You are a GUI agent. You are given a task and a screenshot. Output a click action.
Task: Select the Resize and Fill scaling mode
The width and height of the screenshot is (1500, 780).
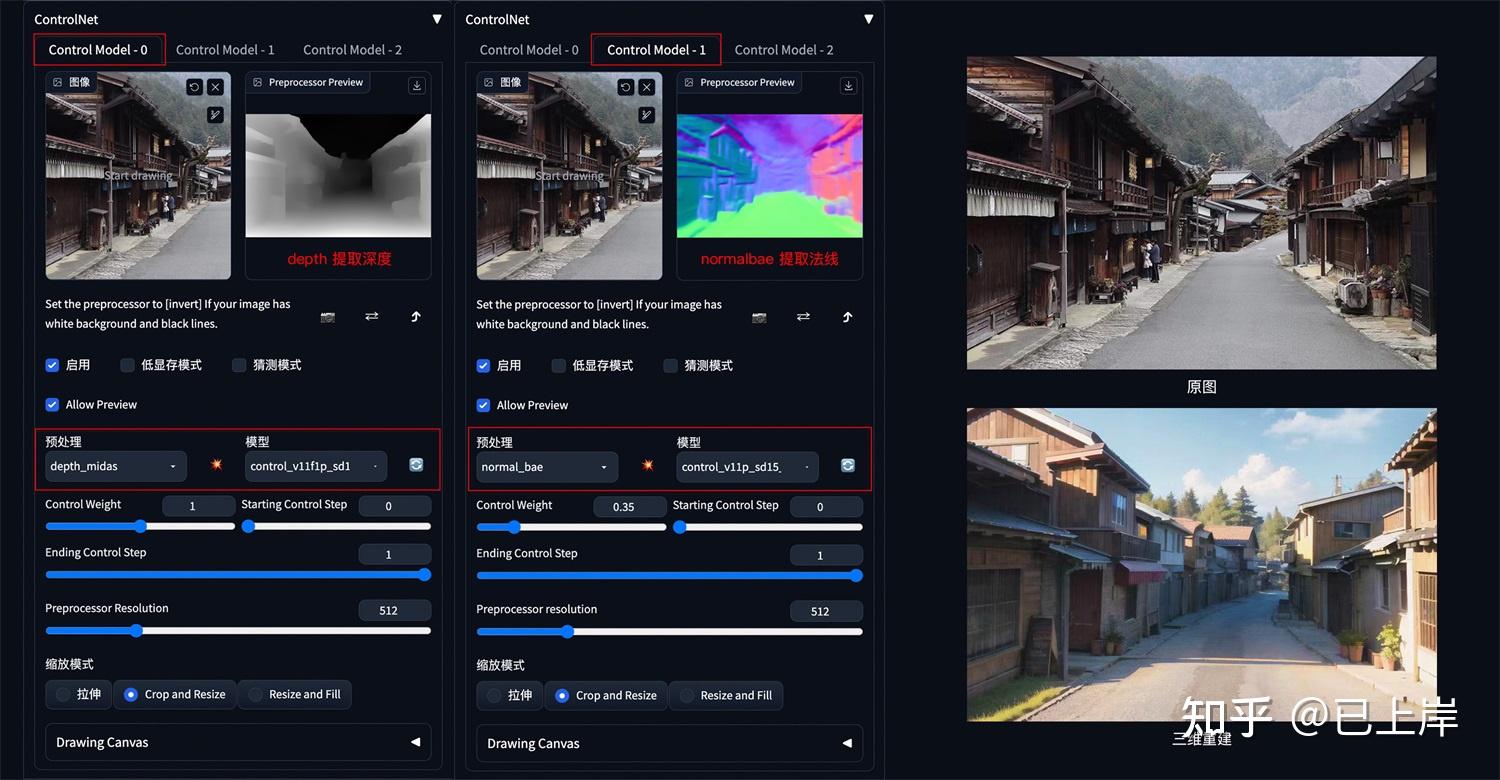pos(294,694)
